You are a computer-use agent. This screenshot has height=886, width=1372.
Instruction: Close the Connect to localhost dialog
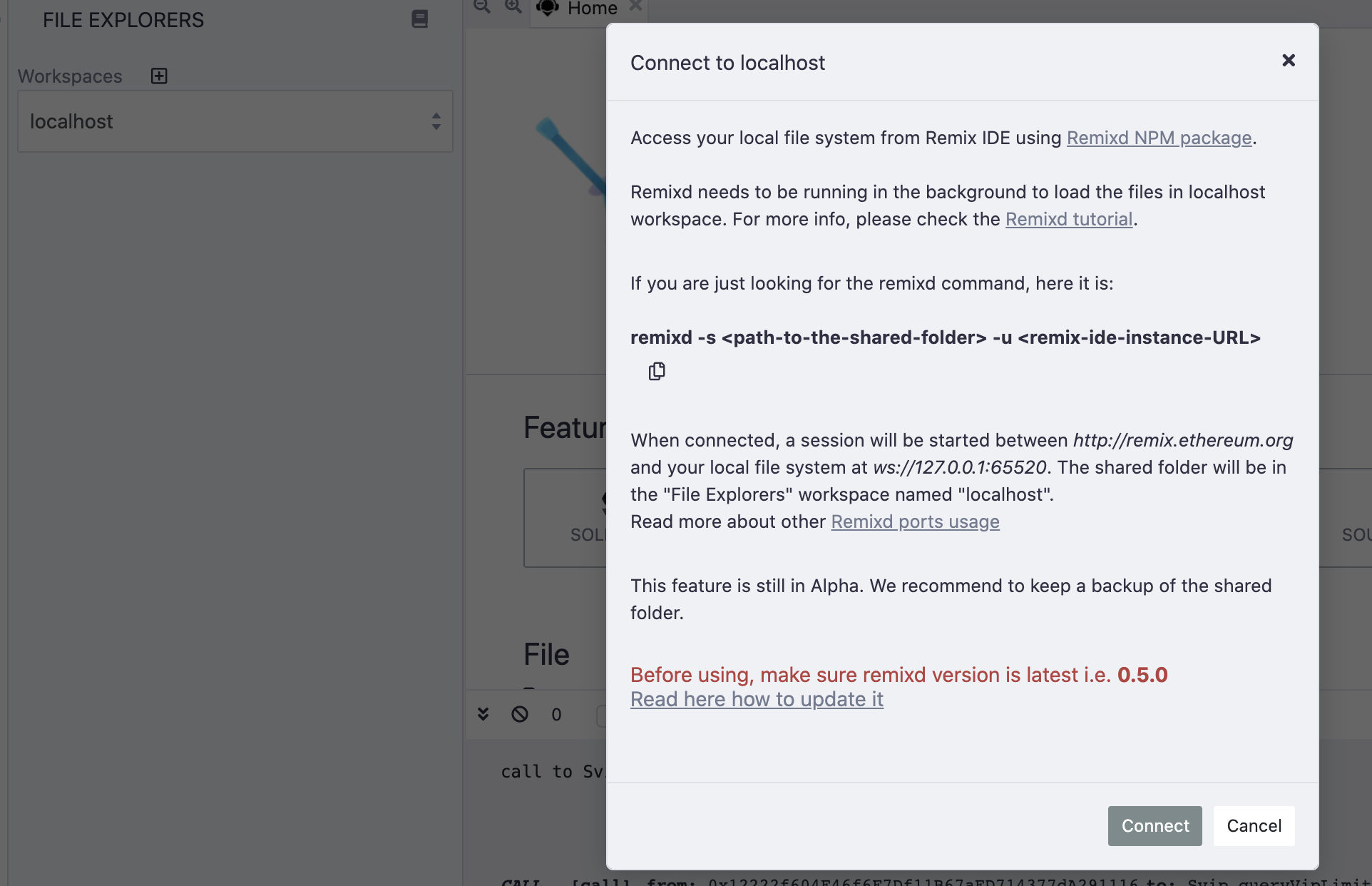(1288, 61)
